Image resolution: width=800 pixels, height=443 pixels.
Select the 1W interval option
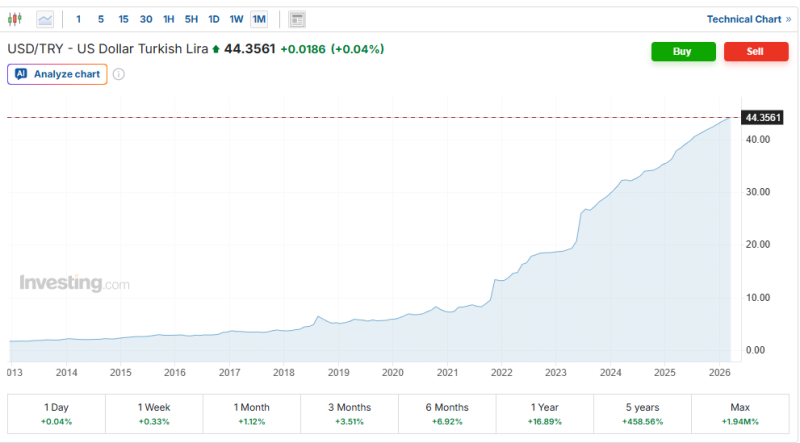pyautogui.click(x=236, y=19)
